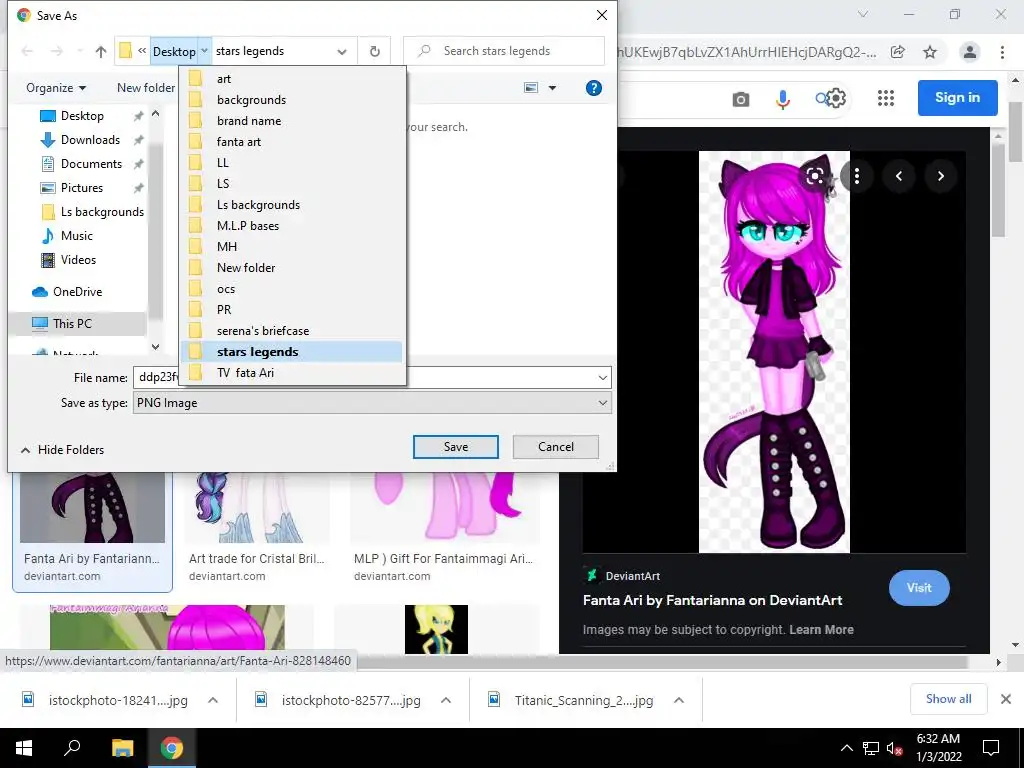Open istockphoto-82577 download options arrow
The height and width of the screenshot is (768, 1024).
pyautogui.click(x=446, y=700)
